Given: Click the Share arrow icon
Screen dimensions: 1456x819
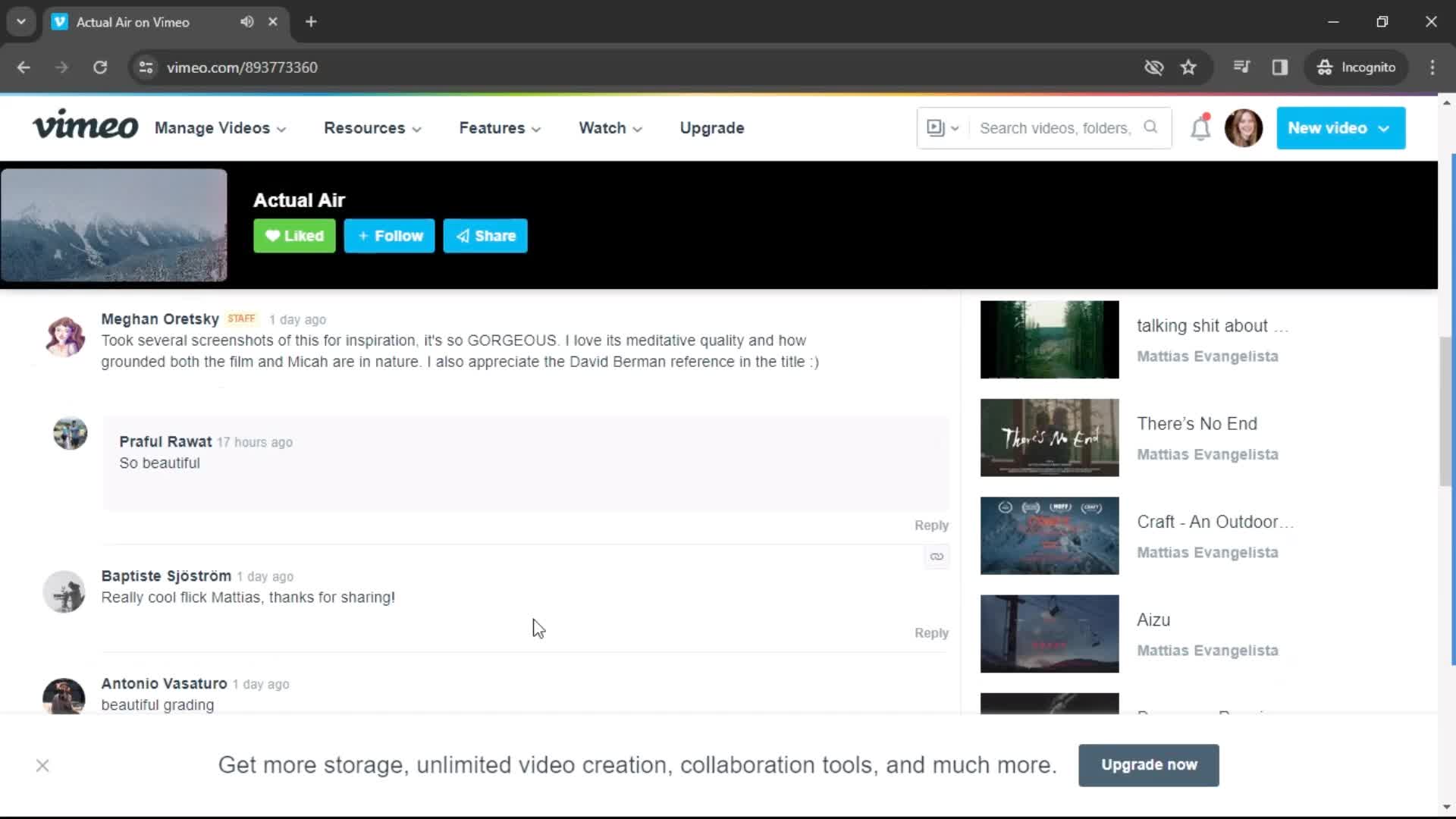Looking at the screenshot, I should click(462, 235).
